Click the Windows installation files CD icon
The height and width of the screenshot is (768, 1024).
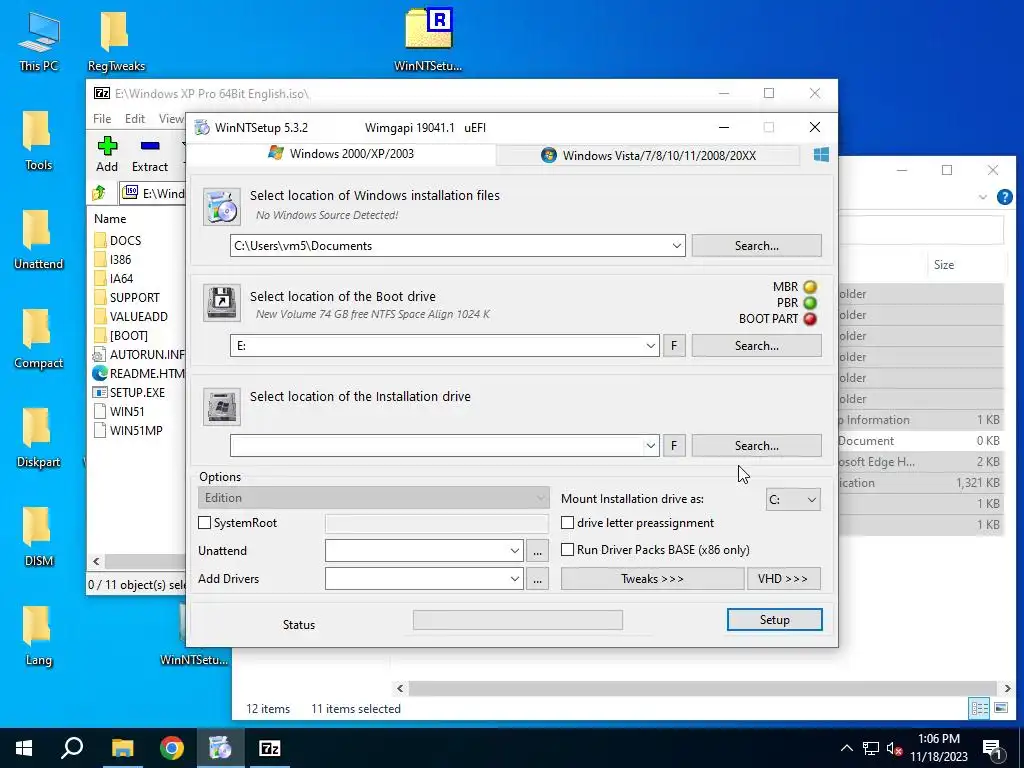[221, 206]
